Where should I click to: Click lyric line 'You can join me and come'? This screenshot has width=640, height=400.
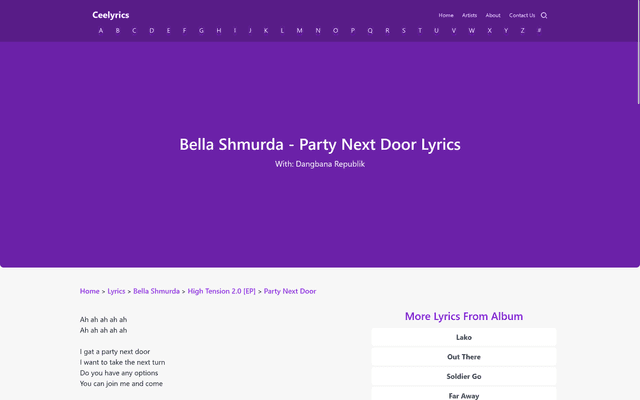(x=121, y=383)
